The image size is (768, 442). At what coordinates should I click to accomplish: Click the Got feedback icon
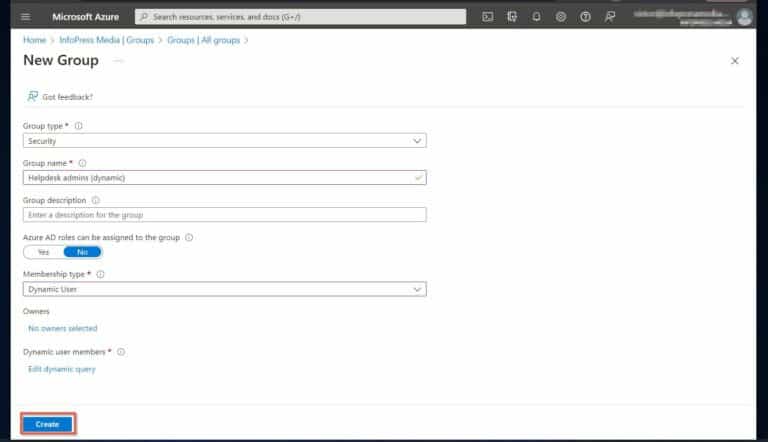[32, 96]
